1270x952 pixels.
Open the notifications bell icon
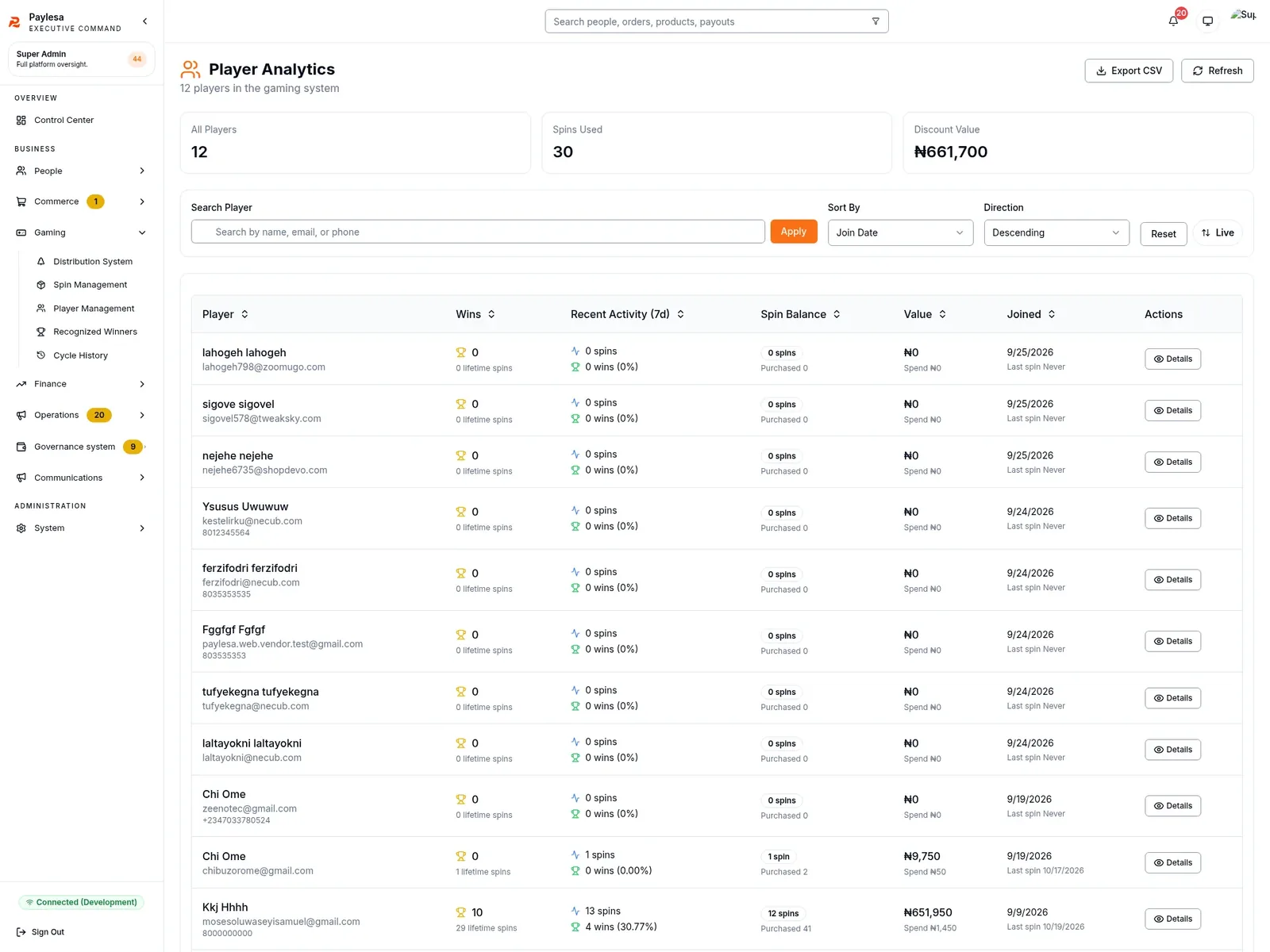pyautogui.click(x=1173, y=21)
